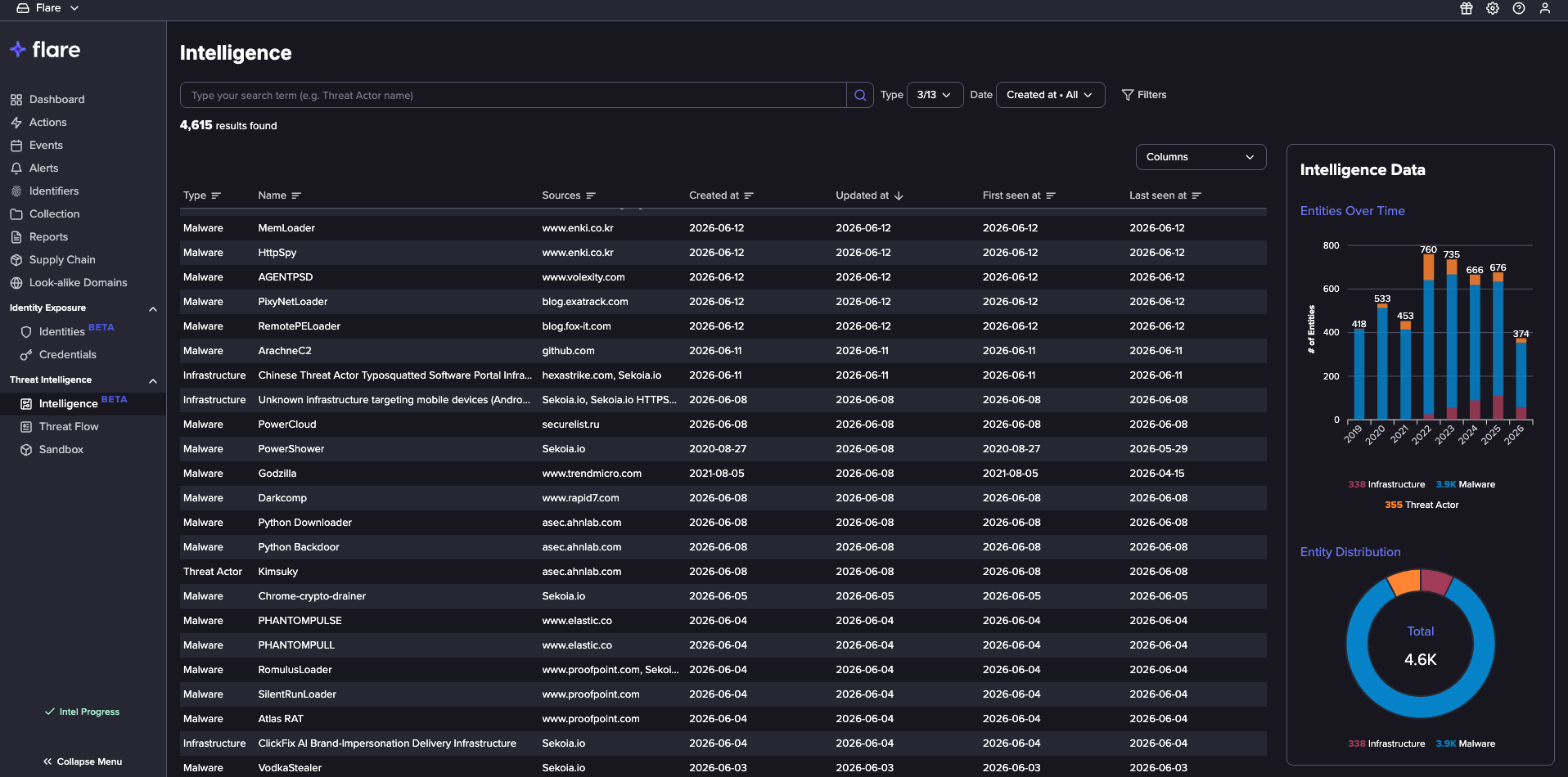Click the Godzilla malware name
The image size is (1568, 777).
click(x=277, y=474)
